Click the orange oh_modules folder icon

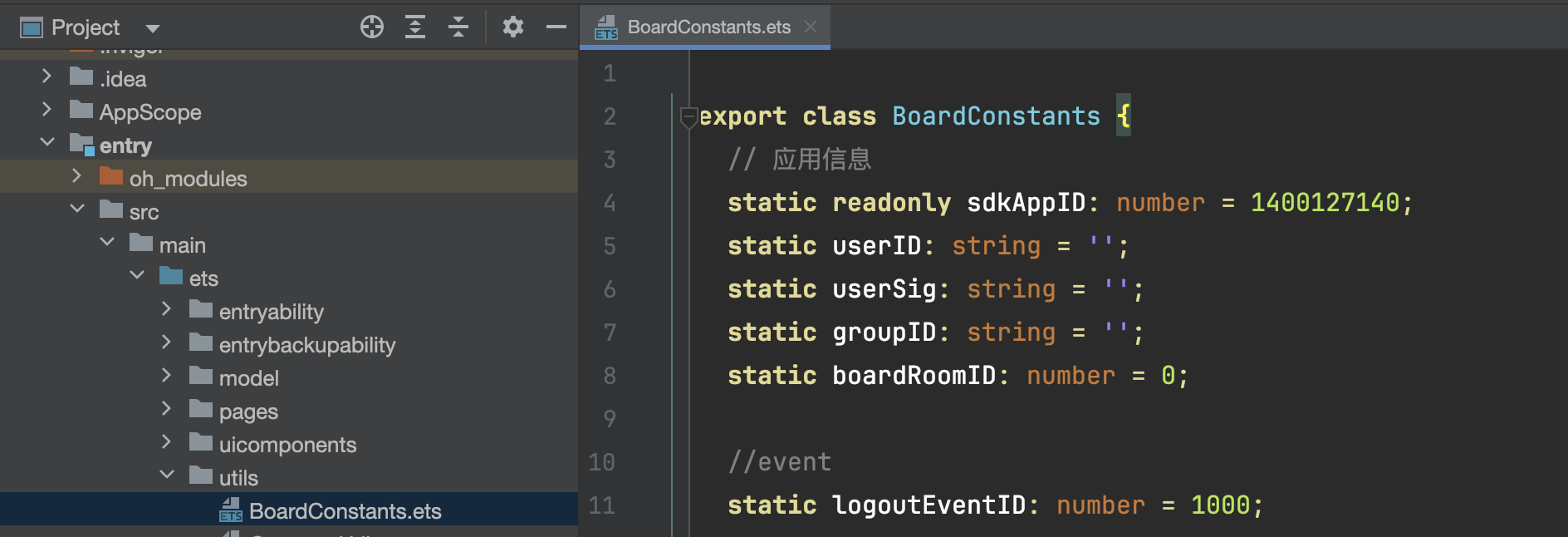[111, 177]
